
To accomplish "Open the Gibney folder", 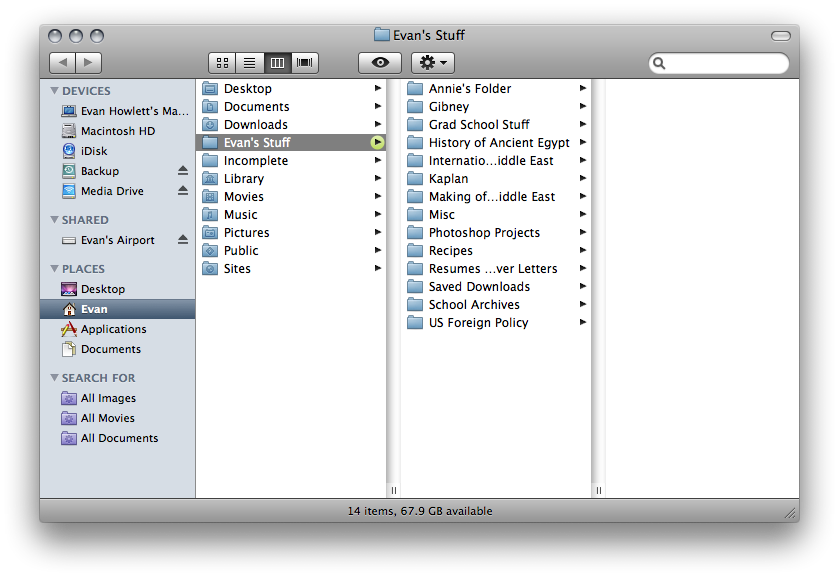I will tap(496, 107).
